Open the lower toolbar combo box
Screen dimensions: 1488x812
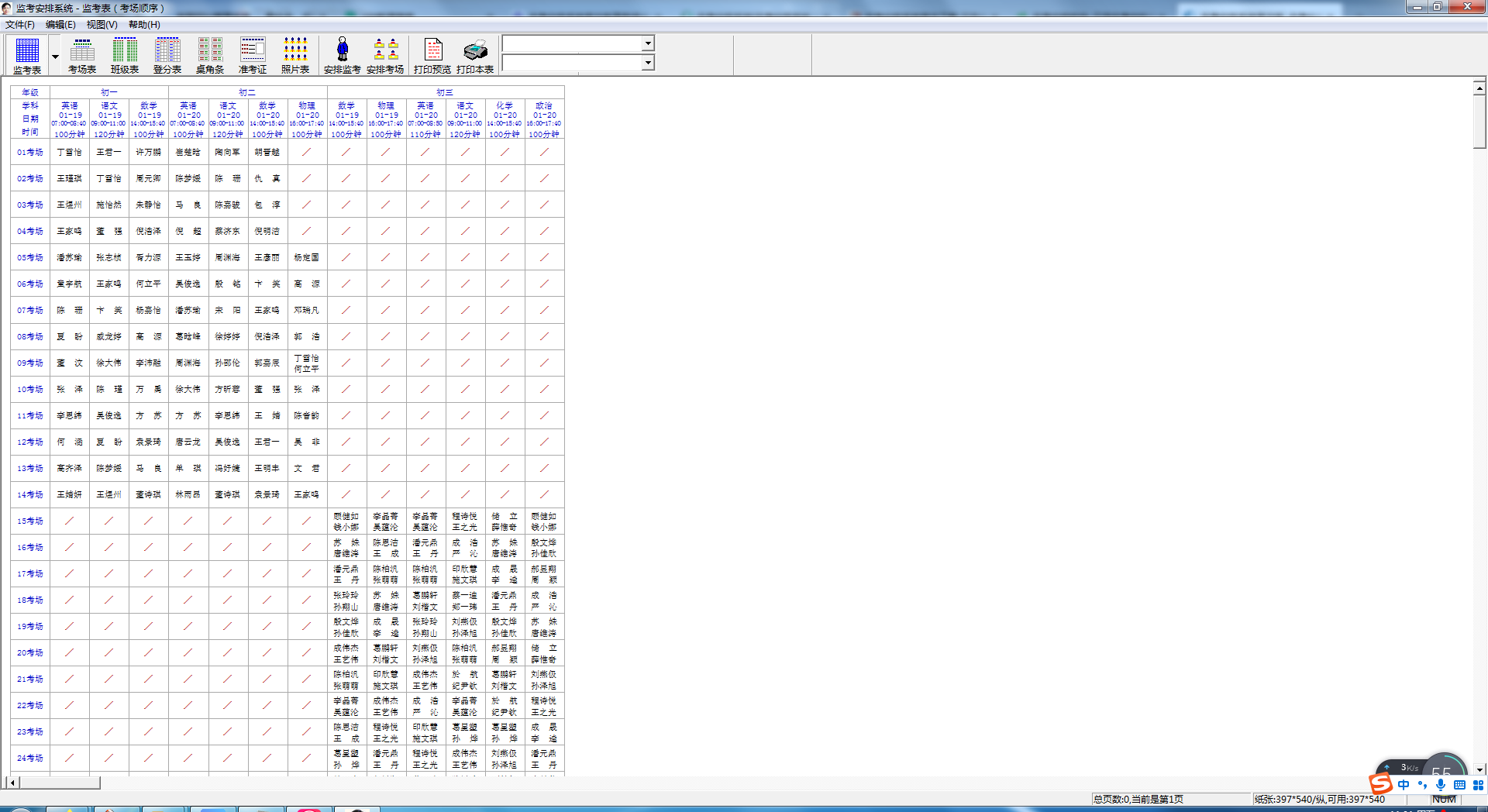(648, 63)
